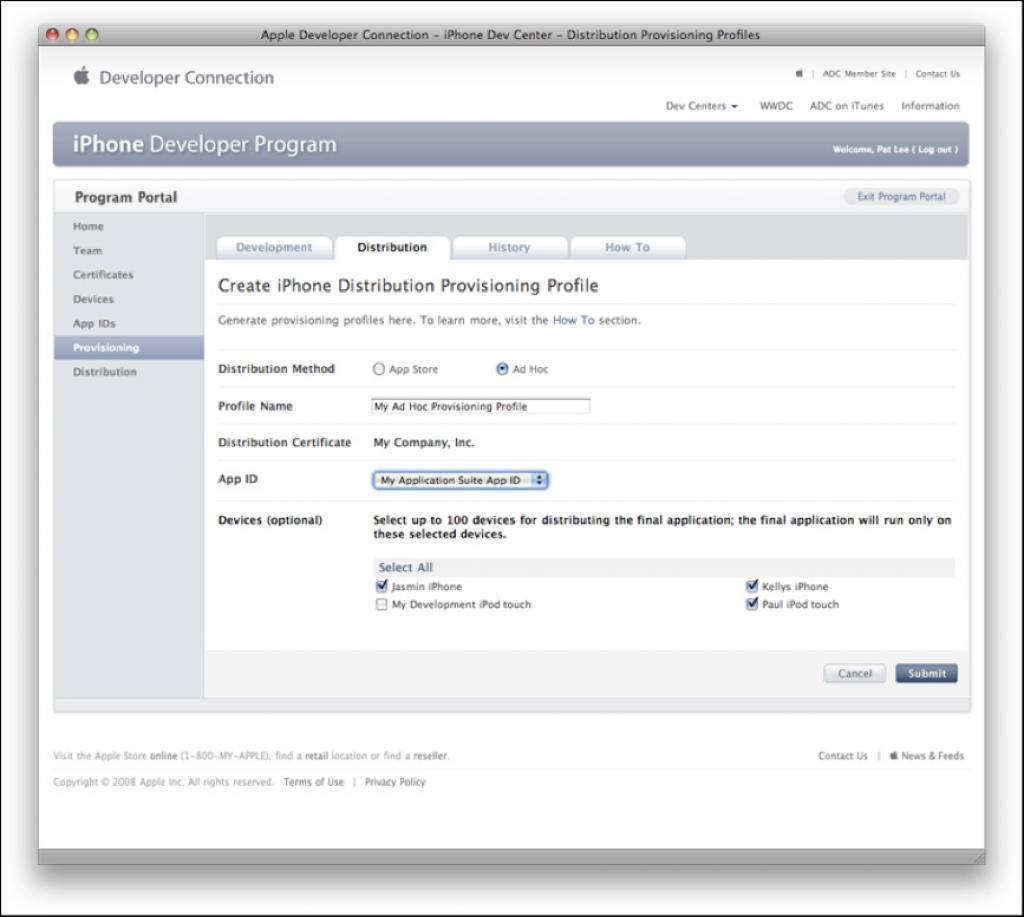Open the History tab

tap(509, 248)
